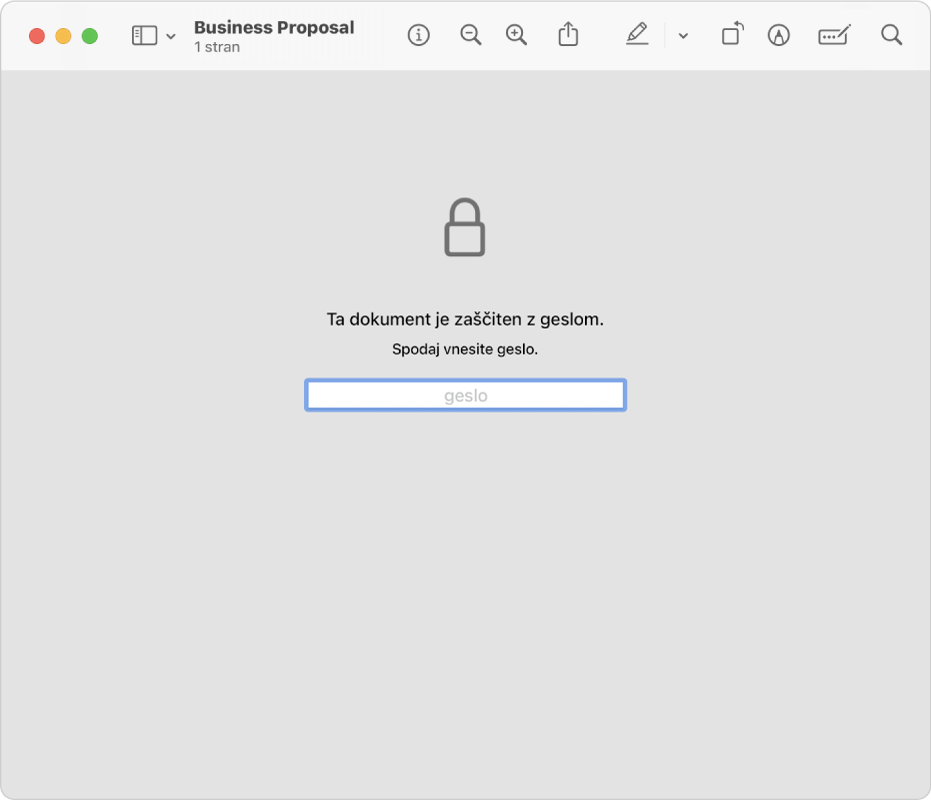Minimize the window with the yellow button
The width and height of the screenshot is (931, 801).
pos(64,36)
